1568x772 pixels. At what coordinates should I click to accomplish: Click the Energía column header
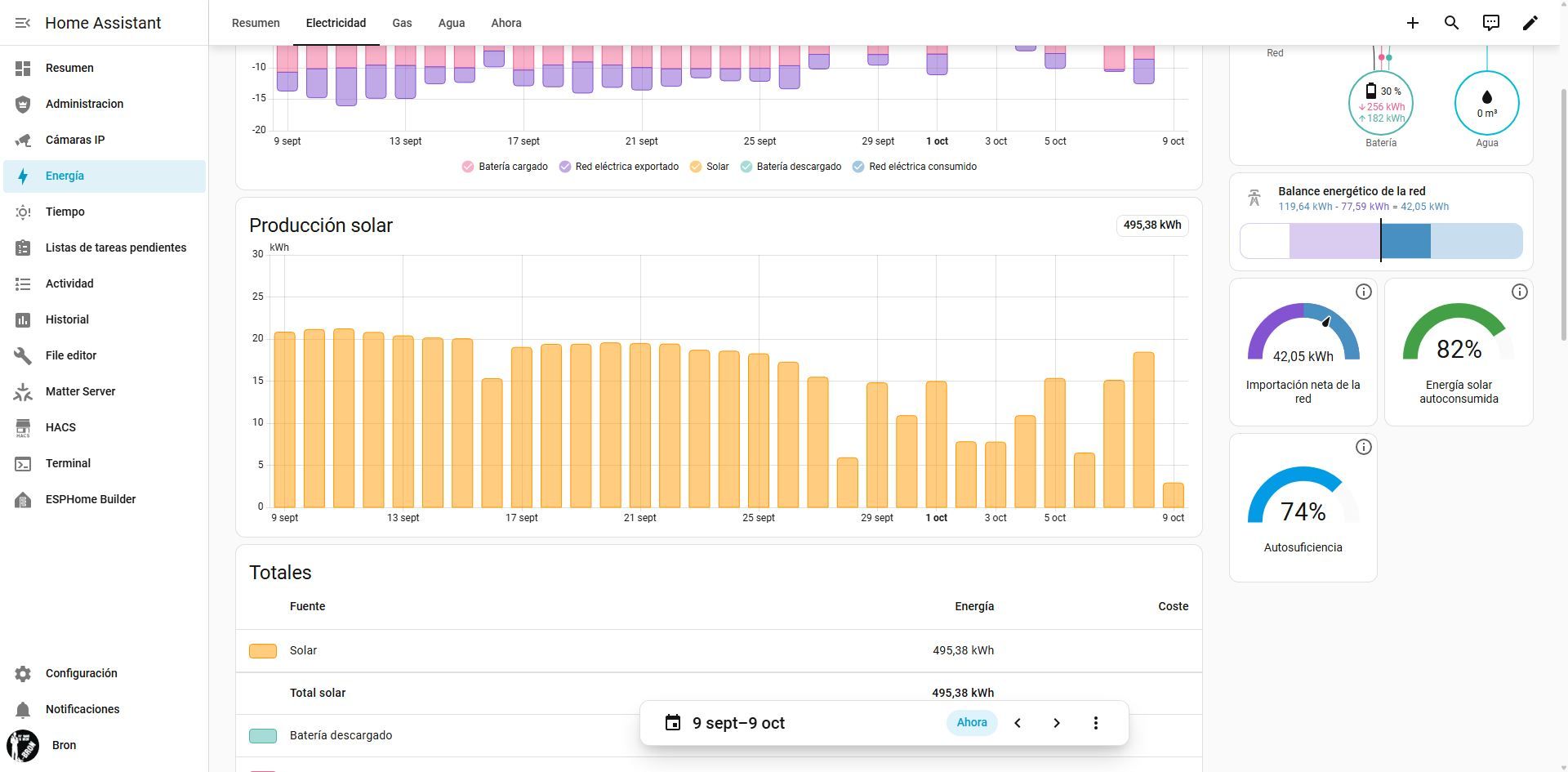coord(974,606)
